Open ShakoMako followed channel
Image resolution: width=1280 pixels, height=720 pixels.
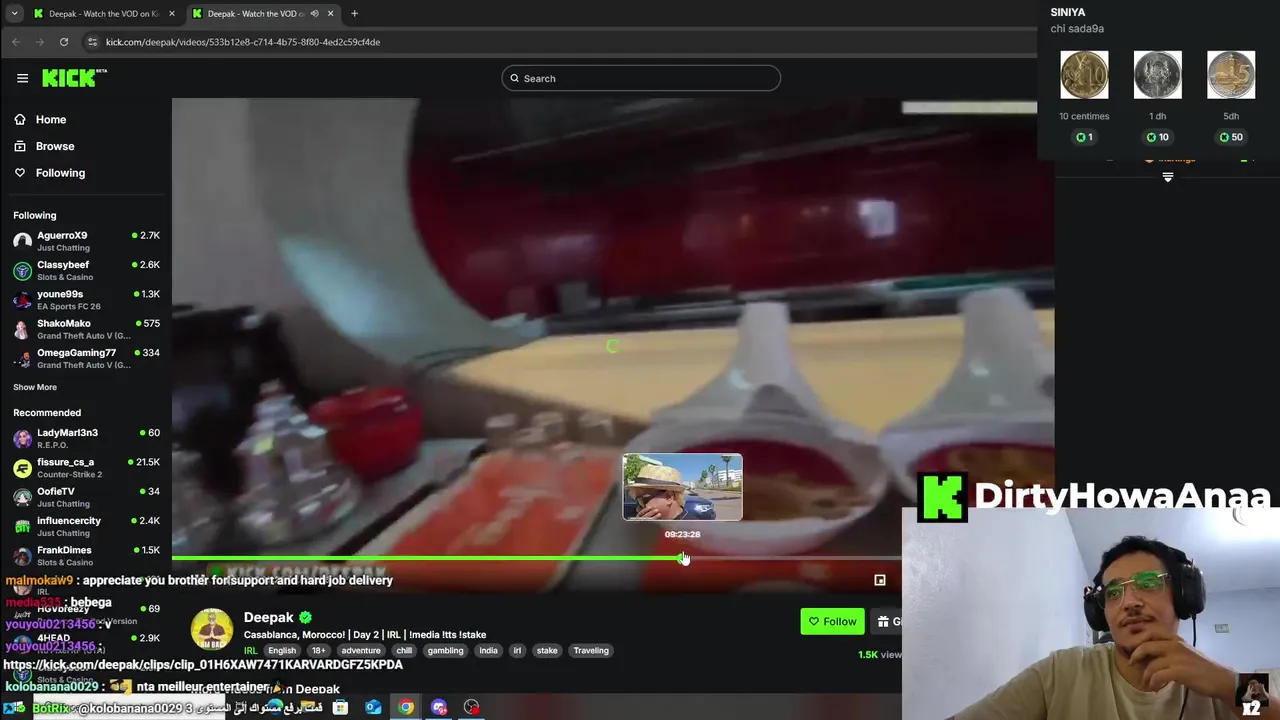click(86, 329)
